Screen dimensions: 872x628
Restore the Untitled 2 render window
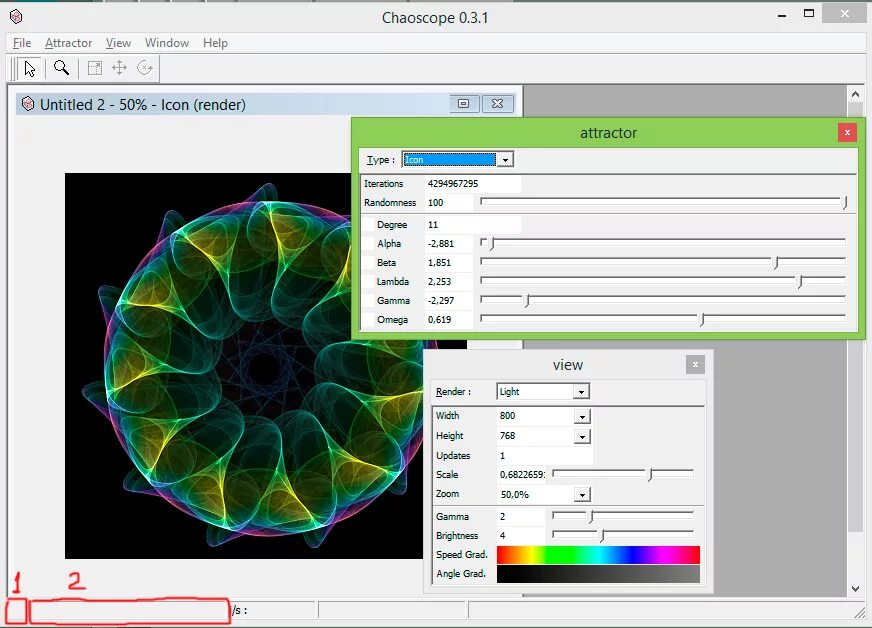click(x=464, y=103)
